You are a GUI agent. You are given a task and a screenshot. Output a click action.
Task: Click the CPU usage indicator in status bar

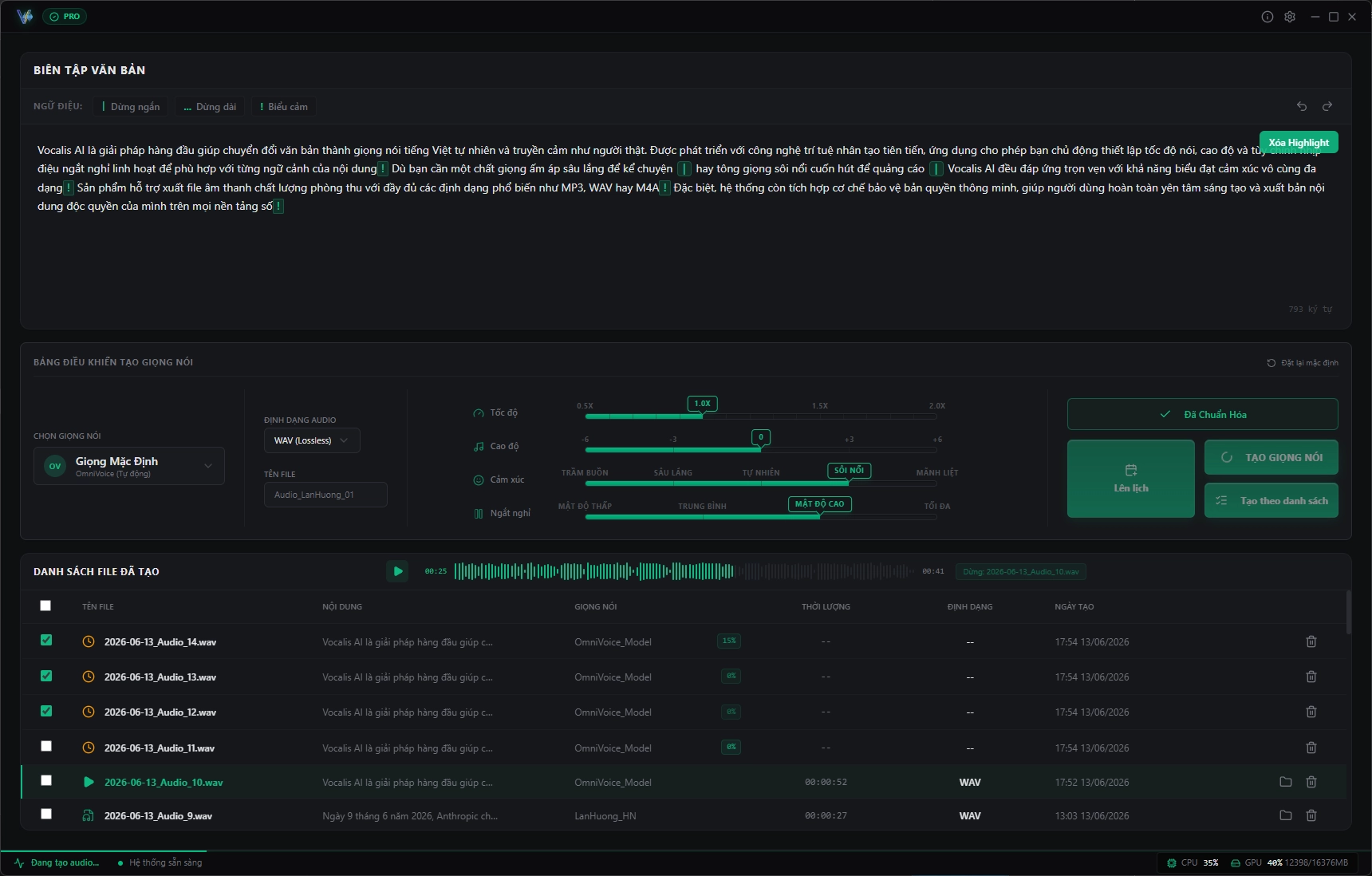click(1193, 862)
